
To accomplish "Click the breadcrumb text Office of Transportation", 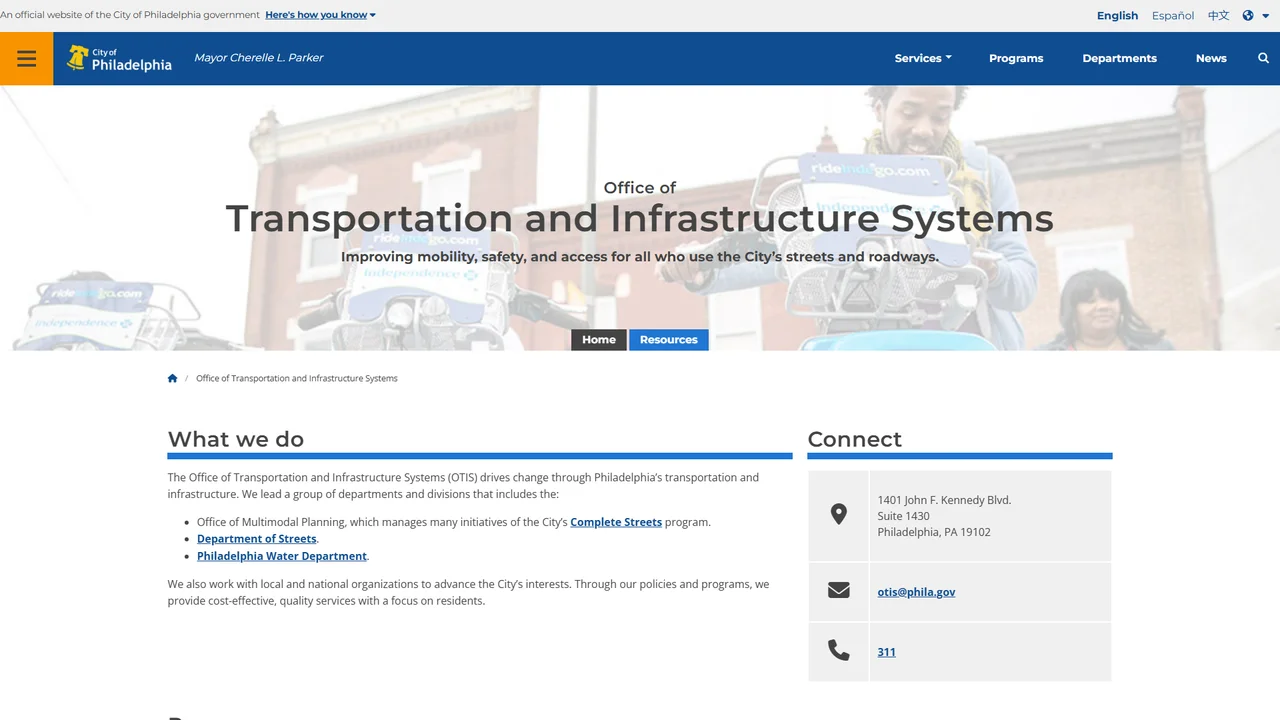I will (x=297, y=378).
